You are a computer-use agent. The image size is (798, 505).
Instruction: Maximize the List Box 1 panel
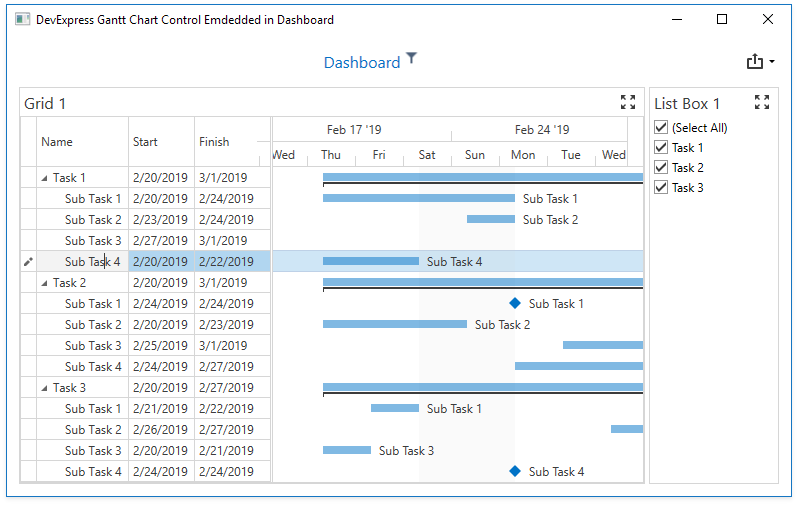761,102
